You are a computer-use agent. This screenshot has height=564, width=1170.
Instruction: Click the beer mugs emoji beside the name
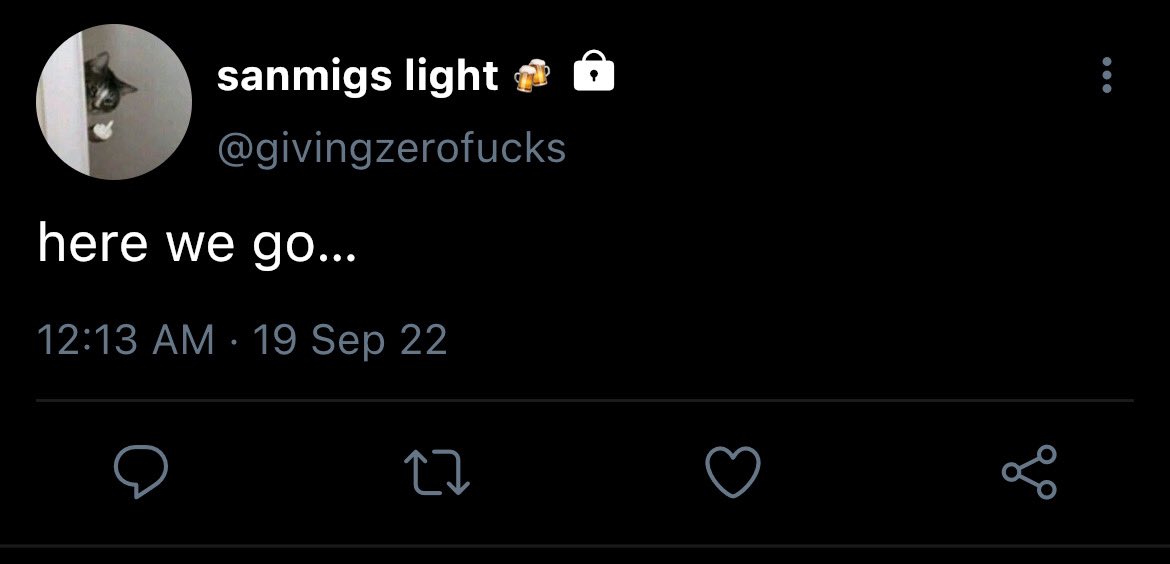tap(533, 75)
